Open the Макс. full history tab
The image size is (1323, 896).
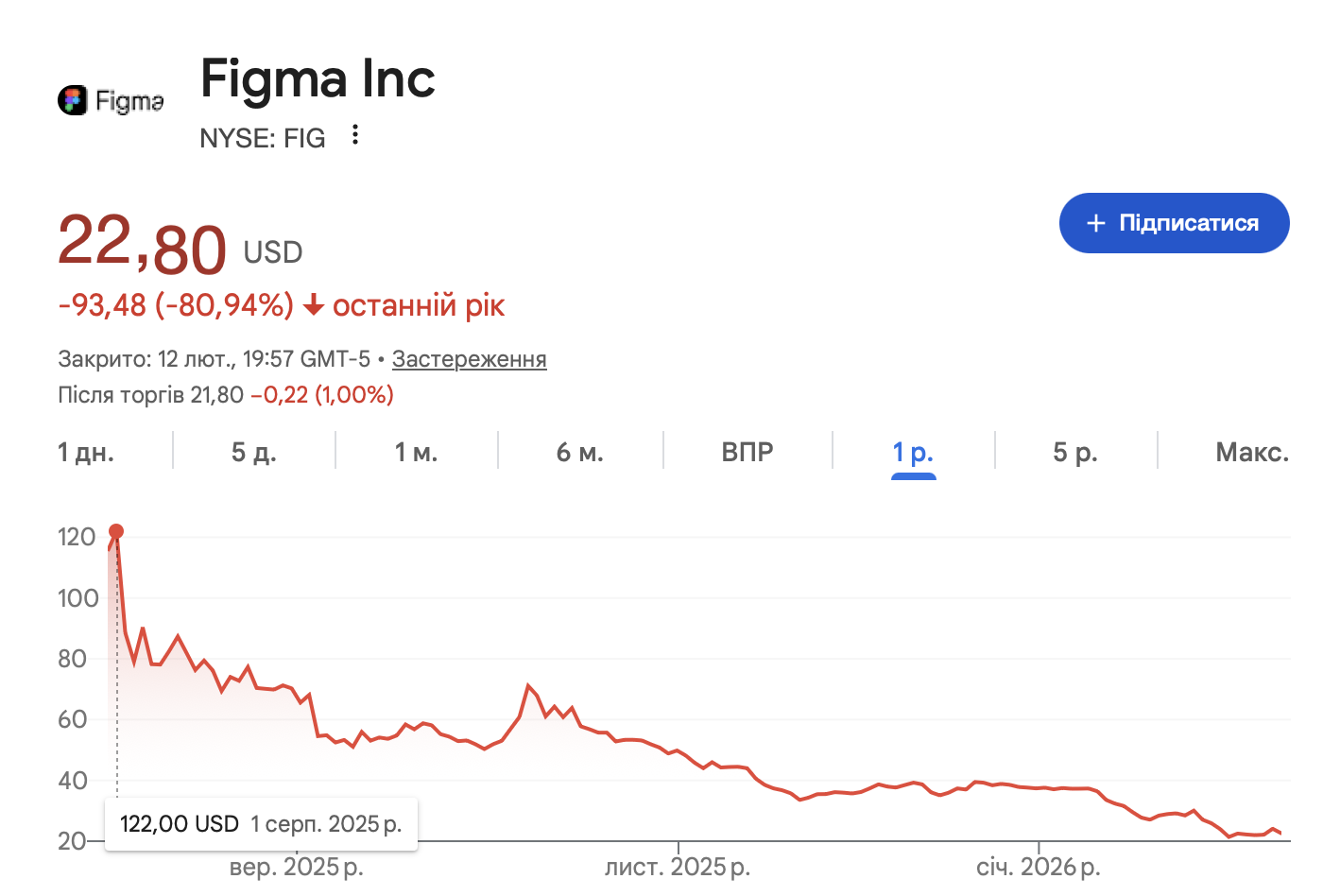click(1252, 453)
